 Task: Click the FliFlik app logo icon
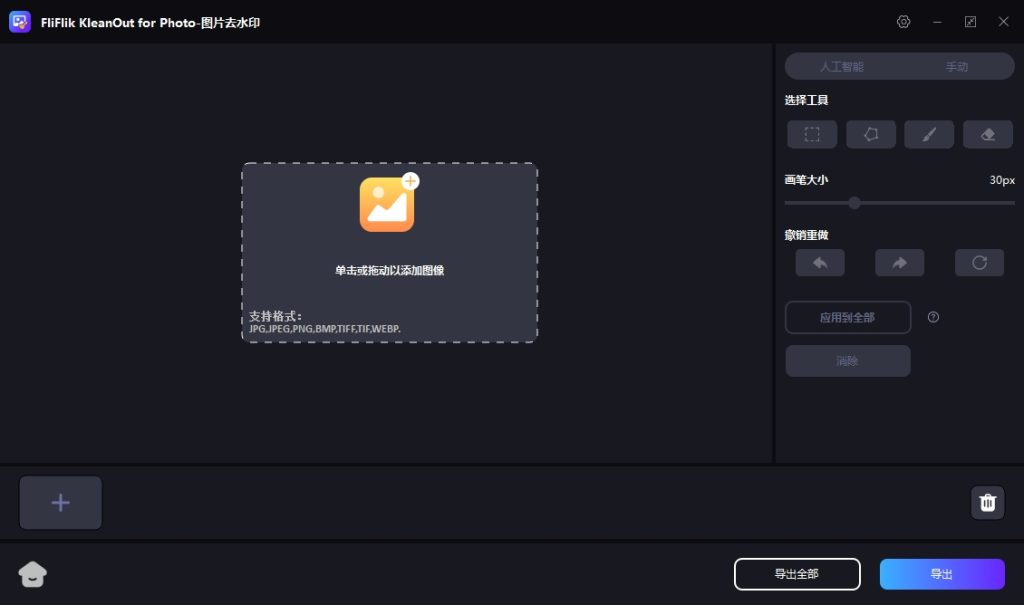pyautogui.click(x=20, y=22)
